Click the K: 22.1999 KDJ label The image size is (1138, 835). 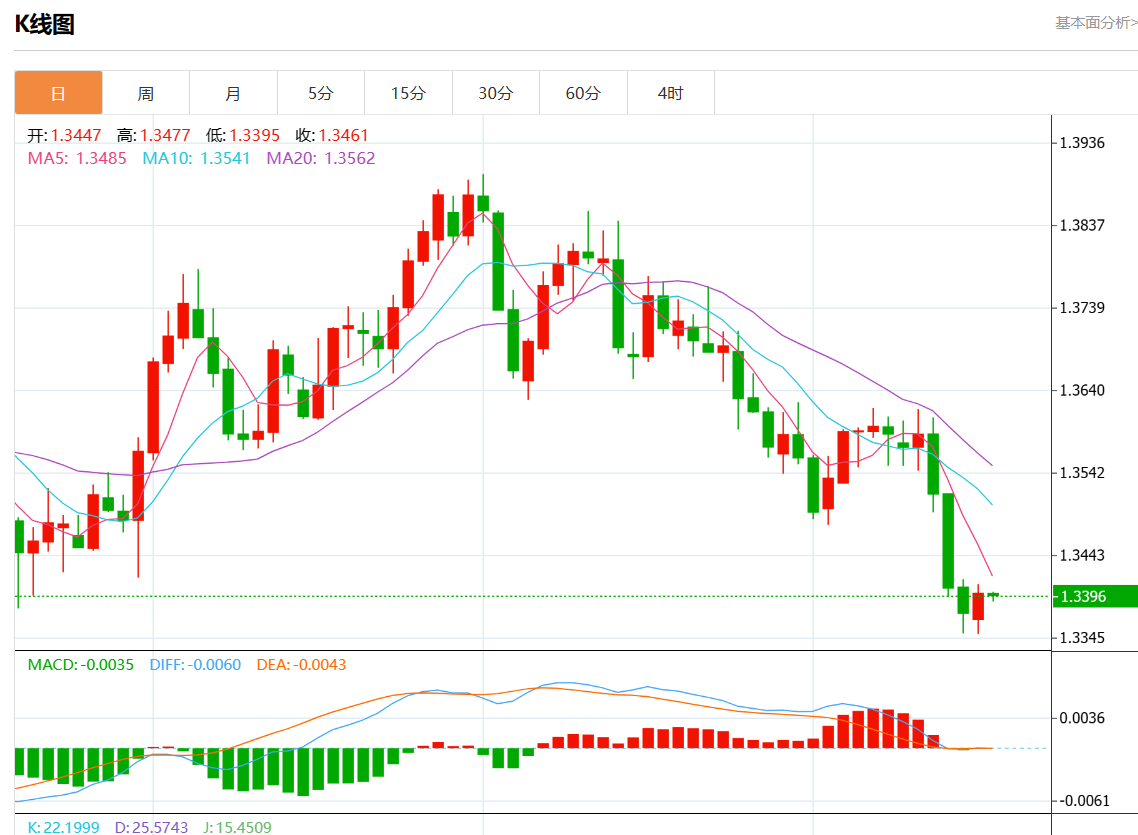coord(63,827)
